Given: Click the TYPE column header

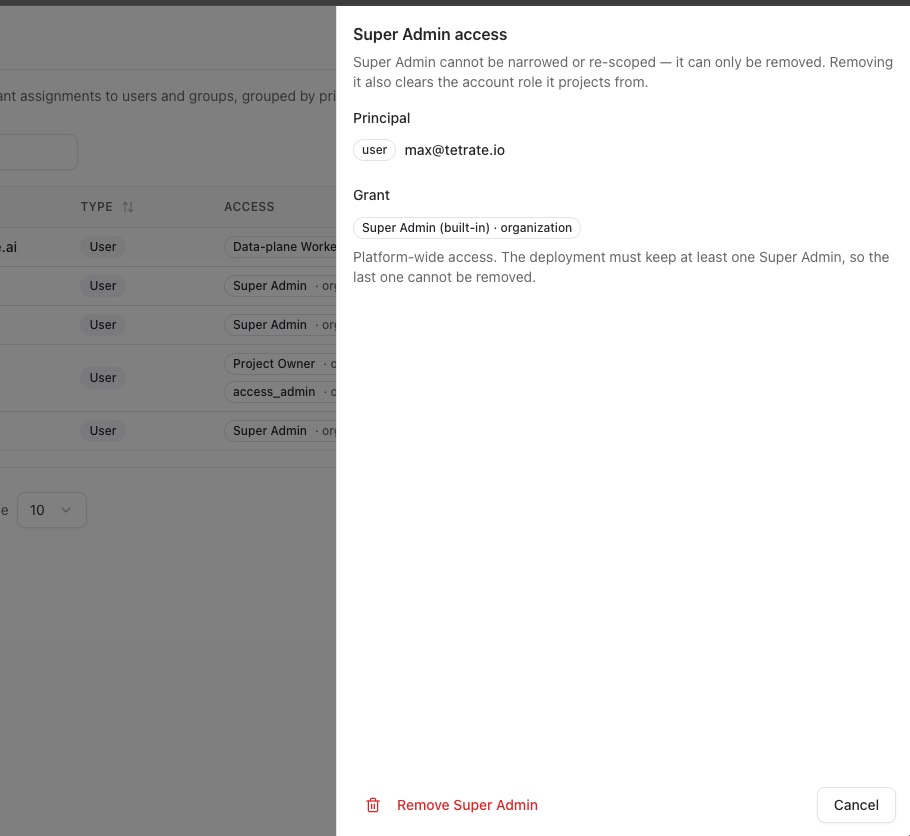Looking at the screenshot, I should tap(96, 207).
